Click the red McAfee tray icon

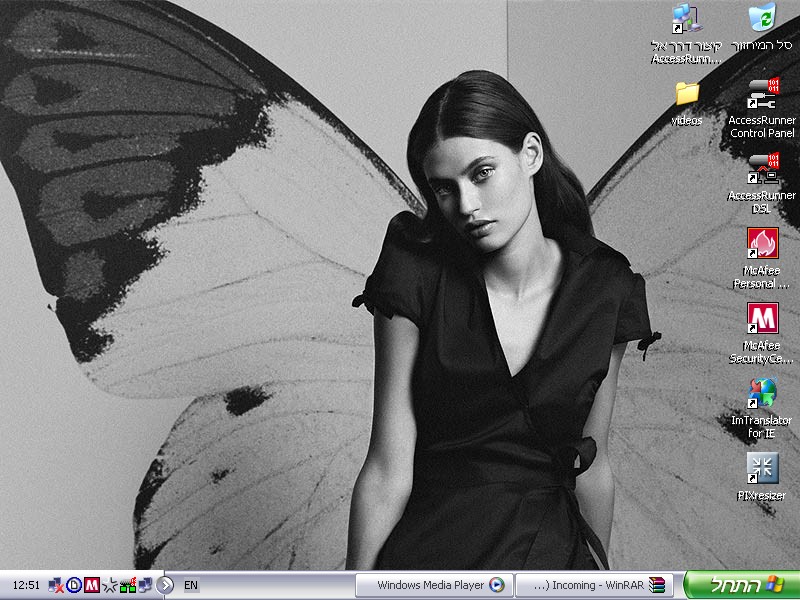click(92, 585)
